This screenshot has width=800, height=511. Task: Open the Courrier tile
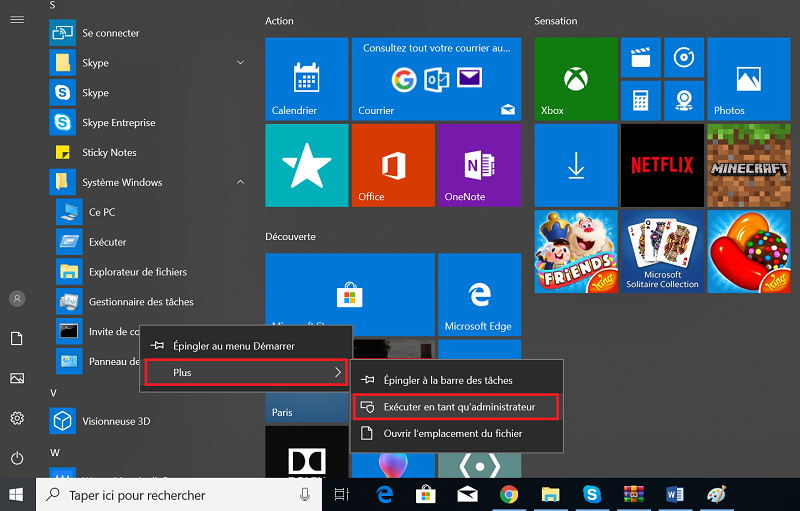click(436, 79)
